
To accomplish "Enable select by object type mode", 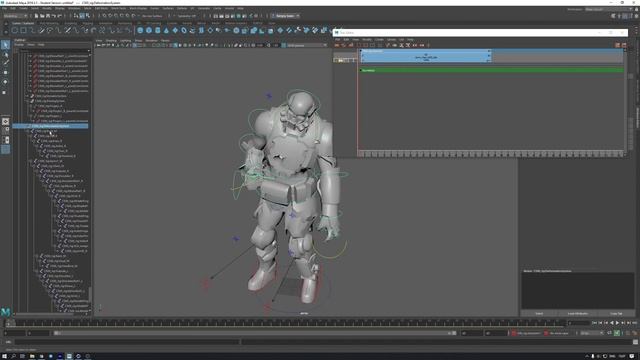I will (82, 16).
